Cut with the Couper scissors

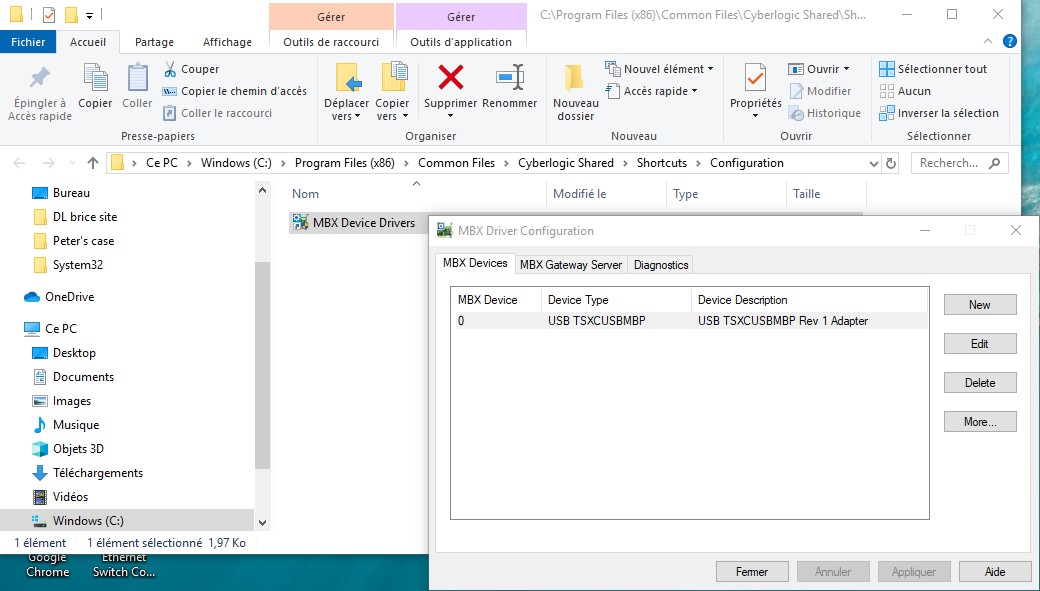[192, 69]
